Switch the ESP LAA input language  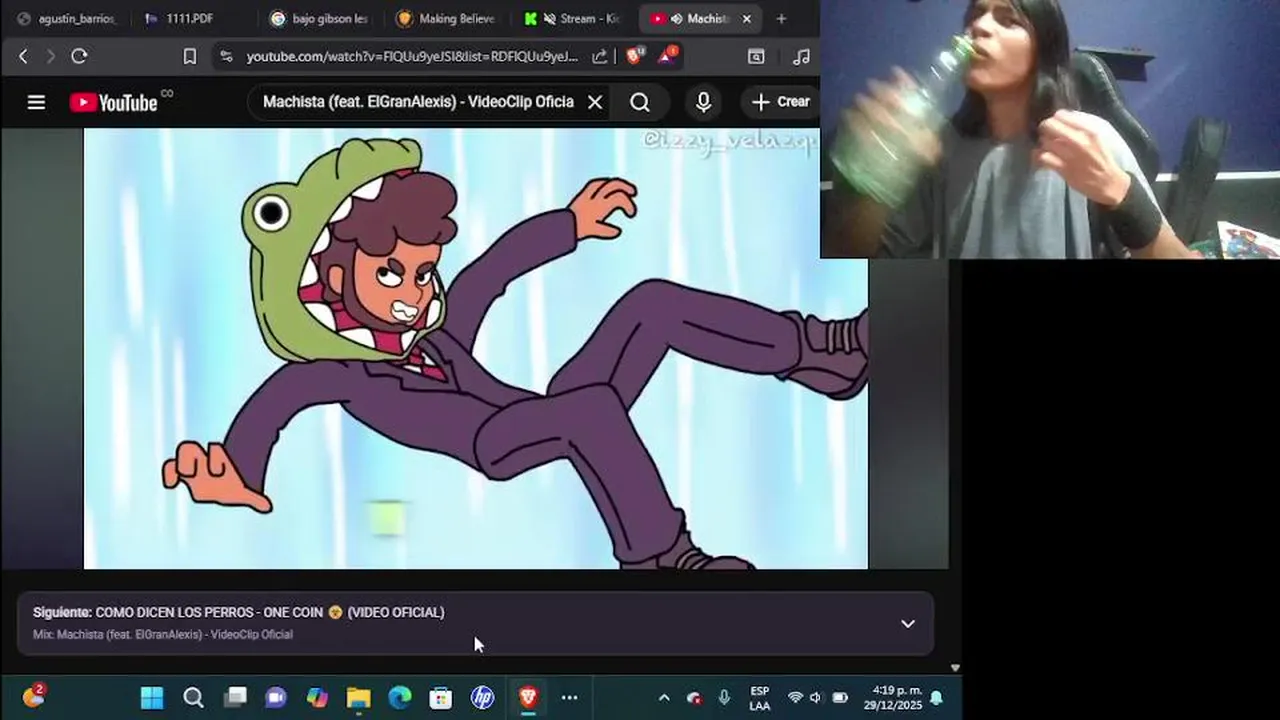[760, 698]
